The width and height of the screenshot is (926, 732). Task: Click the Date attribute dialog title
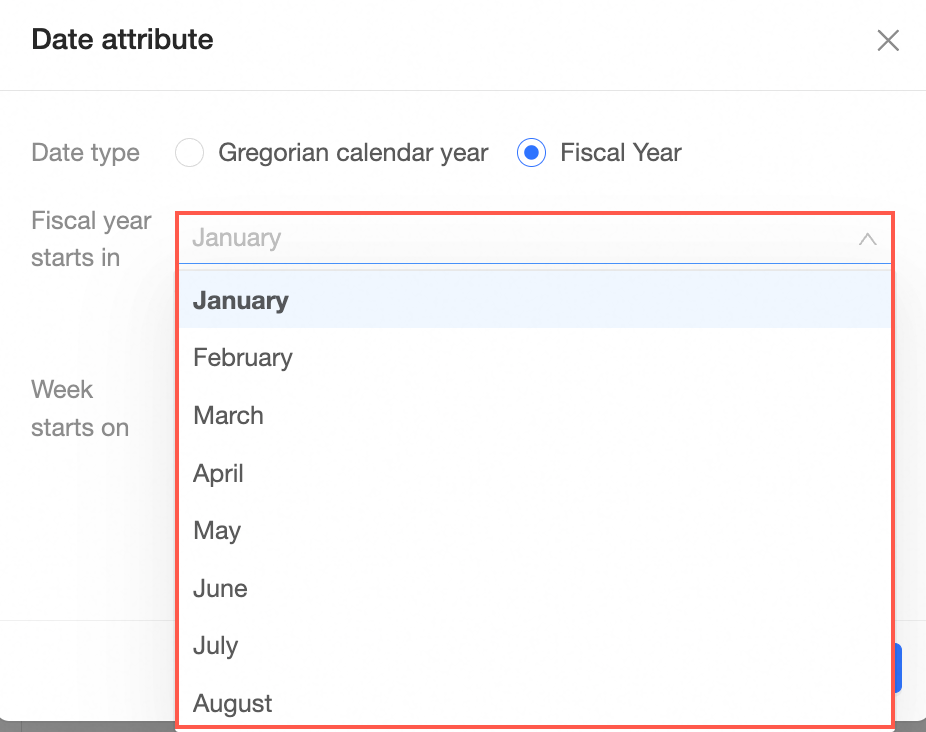(122, 40)
